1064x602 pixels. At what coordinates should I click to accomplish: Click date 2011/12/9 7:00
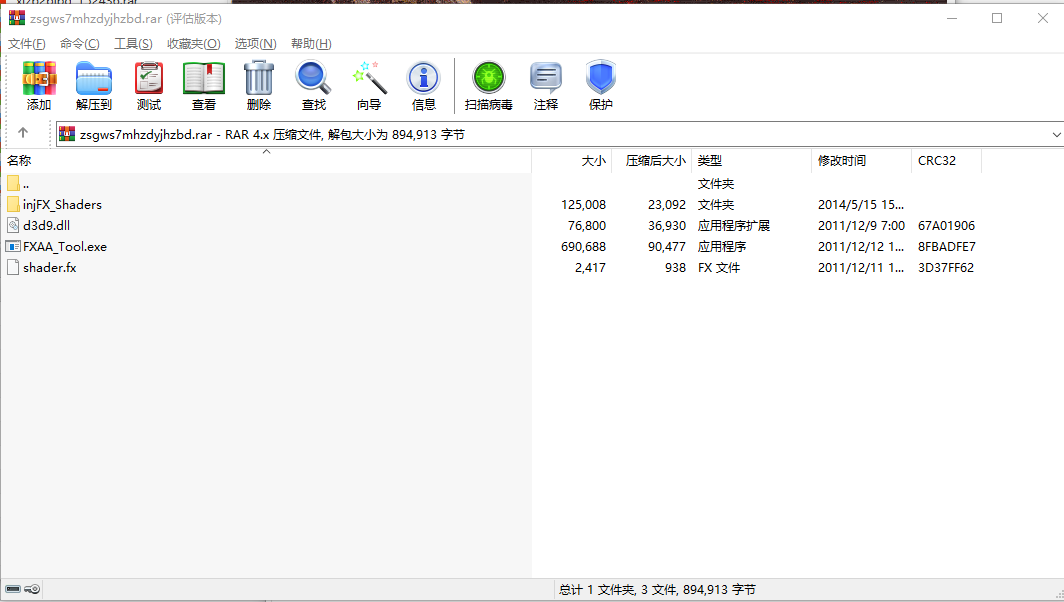861,225
